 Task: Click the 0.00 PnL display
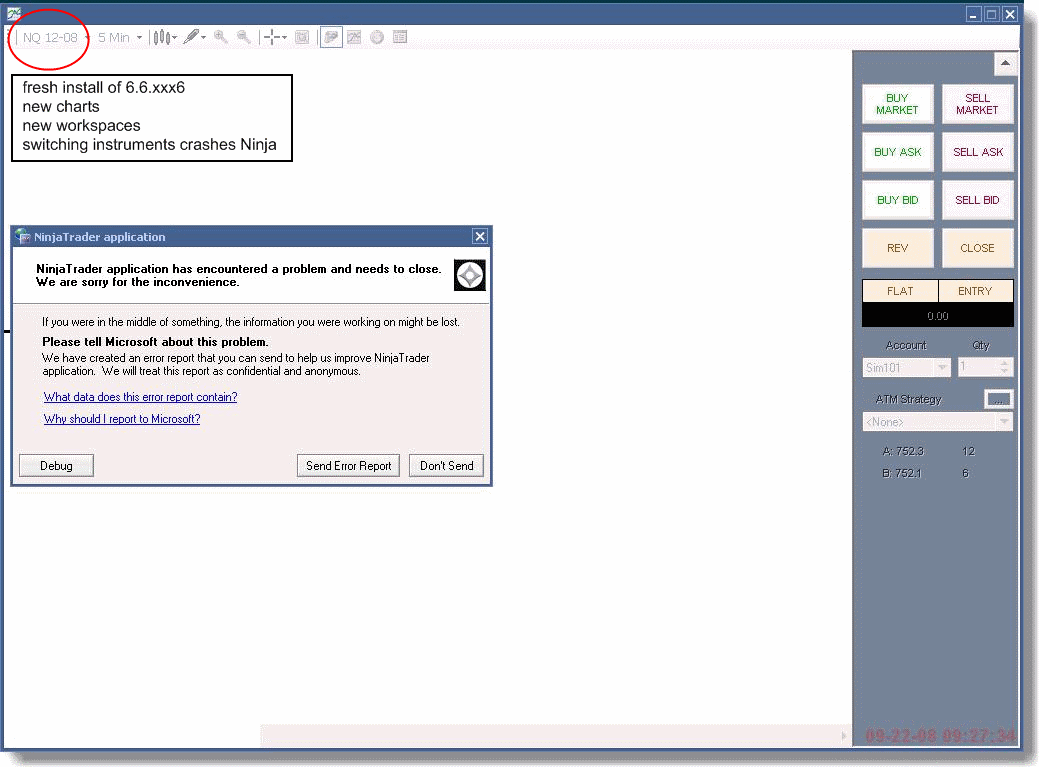pos(938,316)
